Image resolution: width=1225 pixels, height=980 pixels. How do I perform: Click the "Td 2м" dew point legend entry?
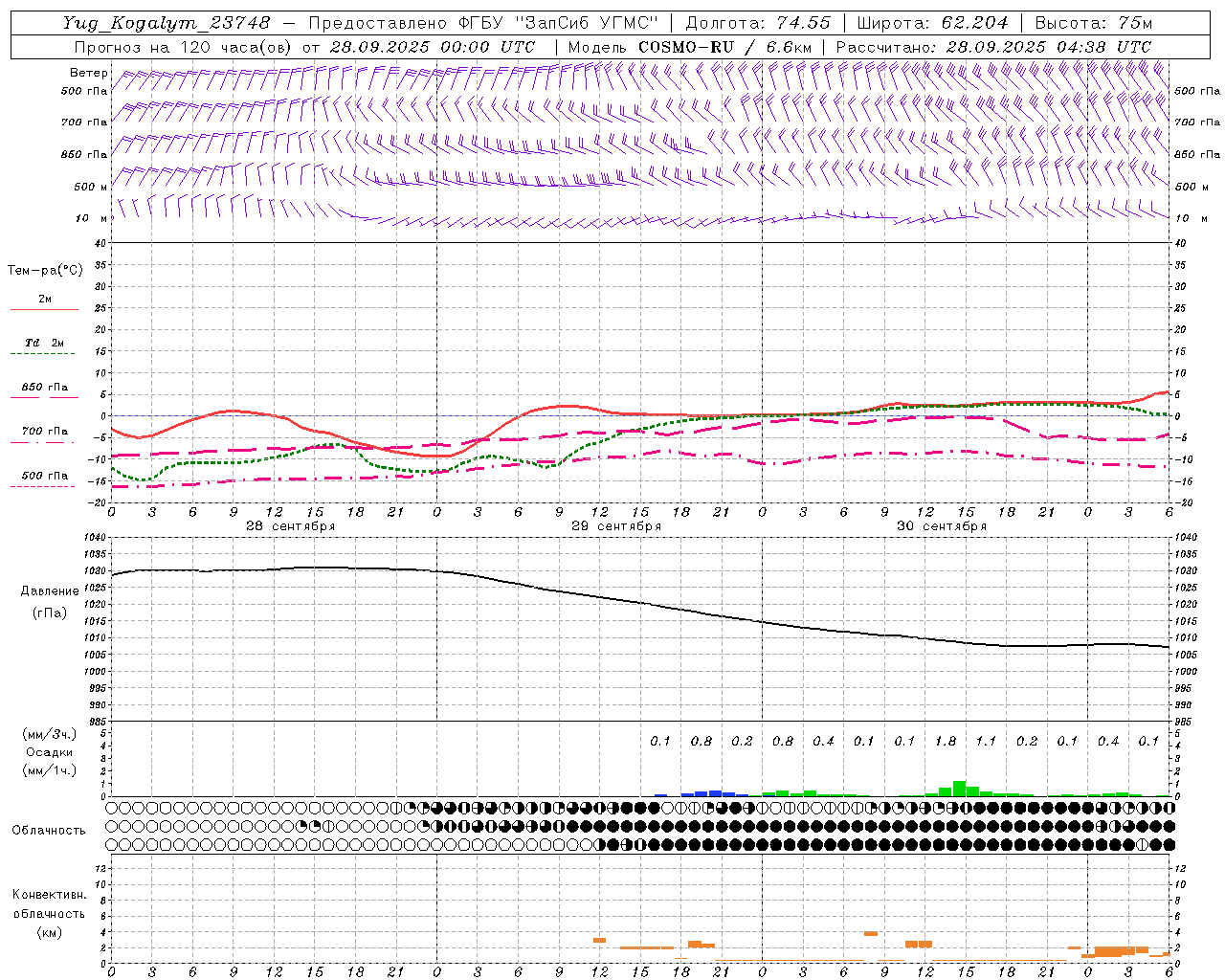pos(45,343)
